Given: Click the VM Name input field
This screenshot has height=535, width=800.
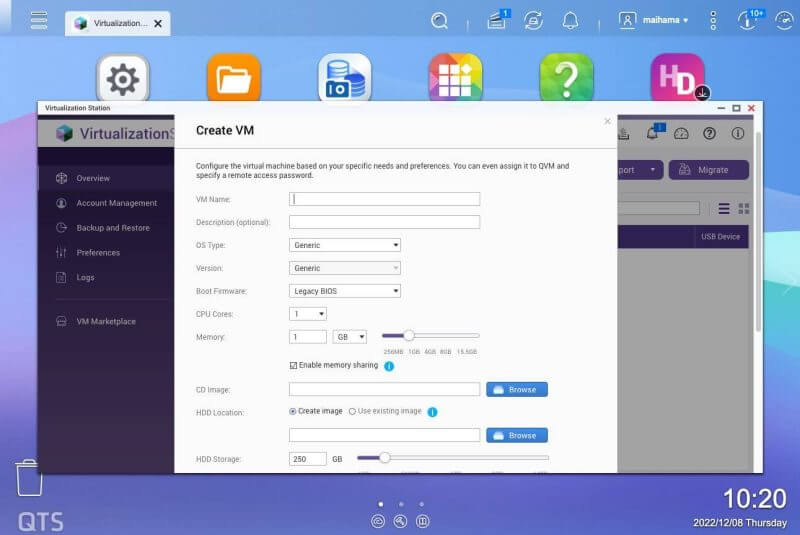Looking at the screenshot, I should click(x=384, y=199).
